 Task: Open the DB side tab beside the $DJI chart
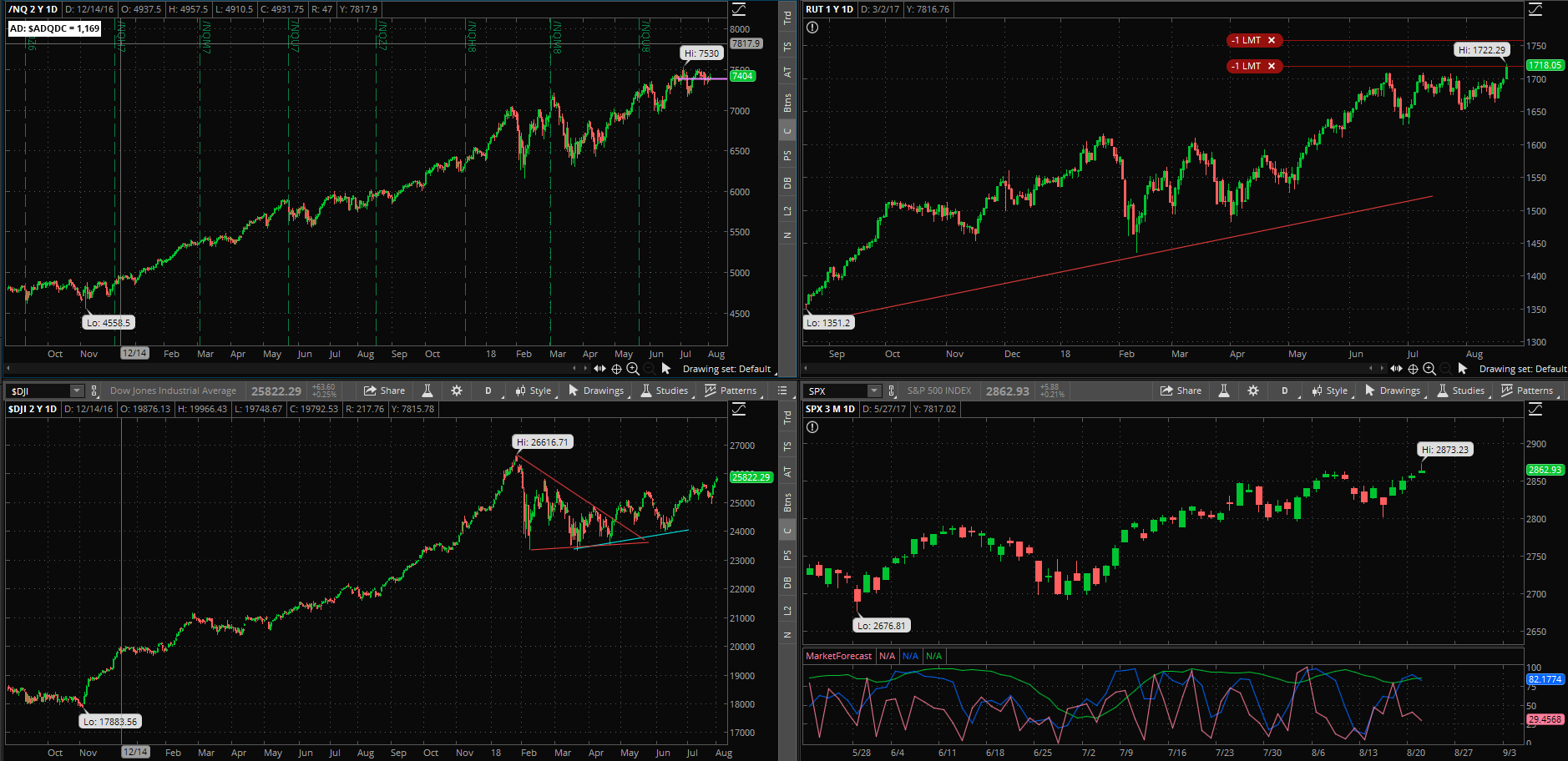787,583
